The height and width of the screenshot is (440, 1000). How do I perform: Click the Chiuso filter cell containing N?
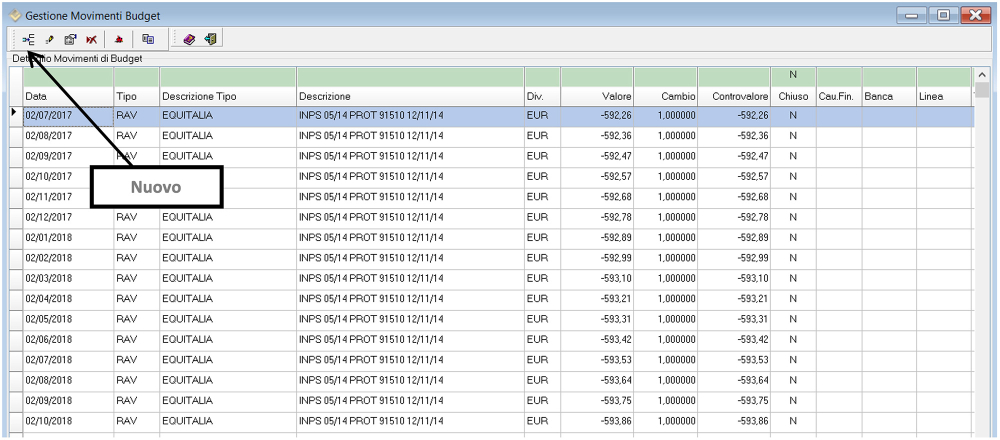point(792,76)
